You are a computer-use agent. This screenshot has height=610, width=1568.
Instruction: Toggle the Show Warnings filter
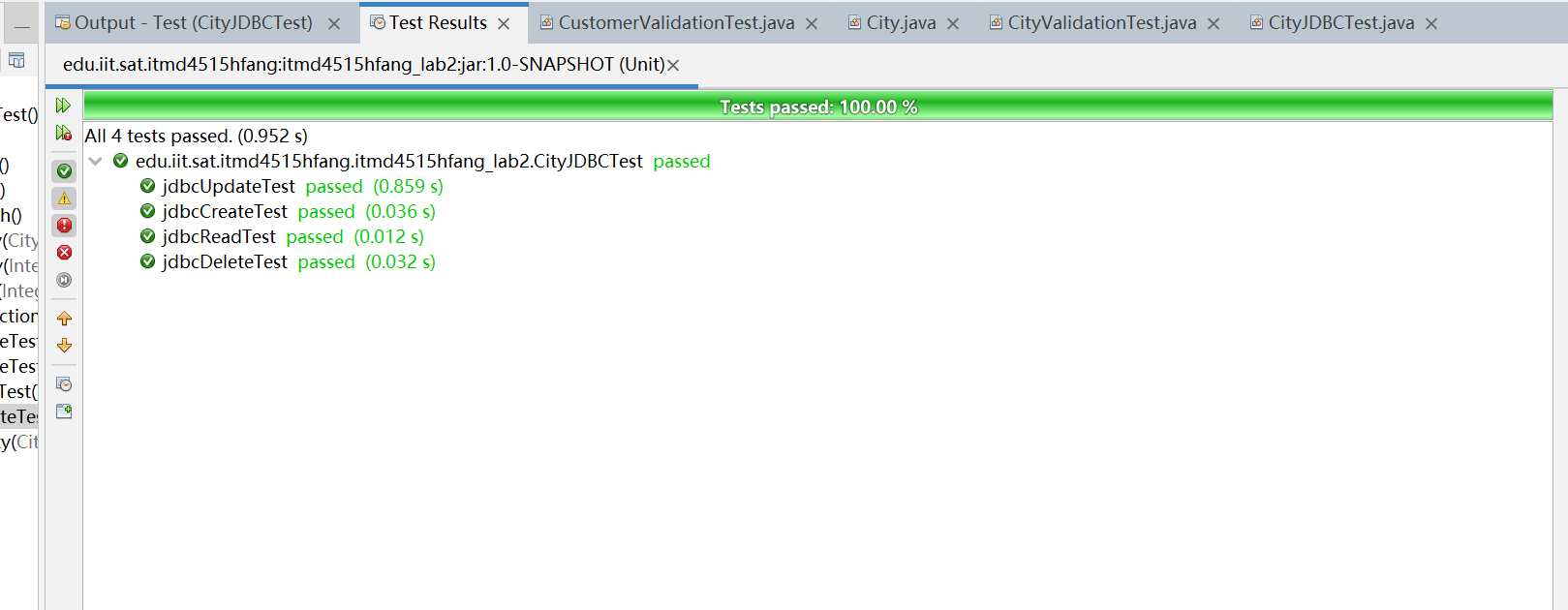click(64, 198)
